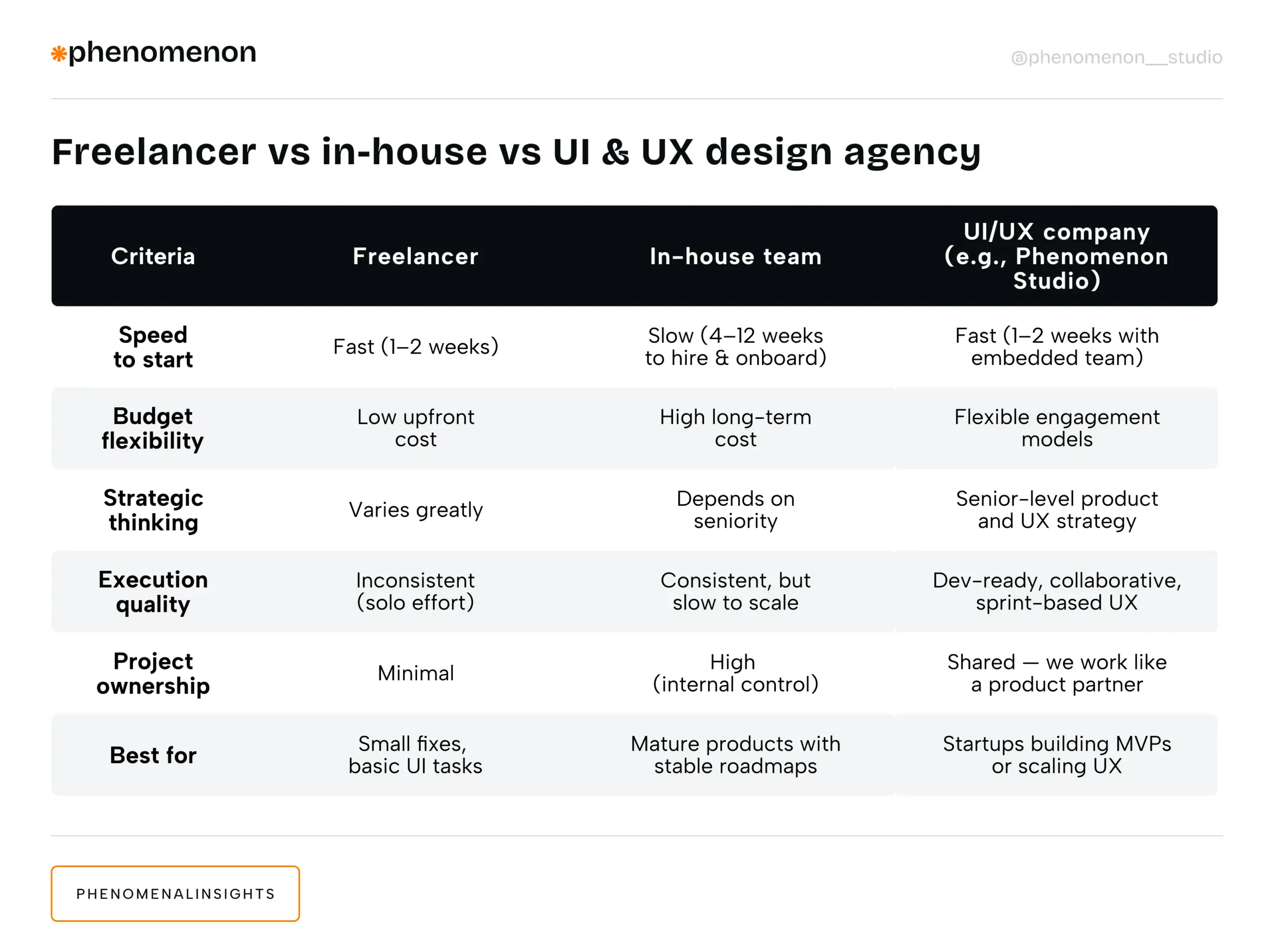Image resolution: width=1270 pixels, height=952 pixels.
Task: Open the @phenomenon__studio handle
Action: pyautogui.click(x=1116, y=58)
